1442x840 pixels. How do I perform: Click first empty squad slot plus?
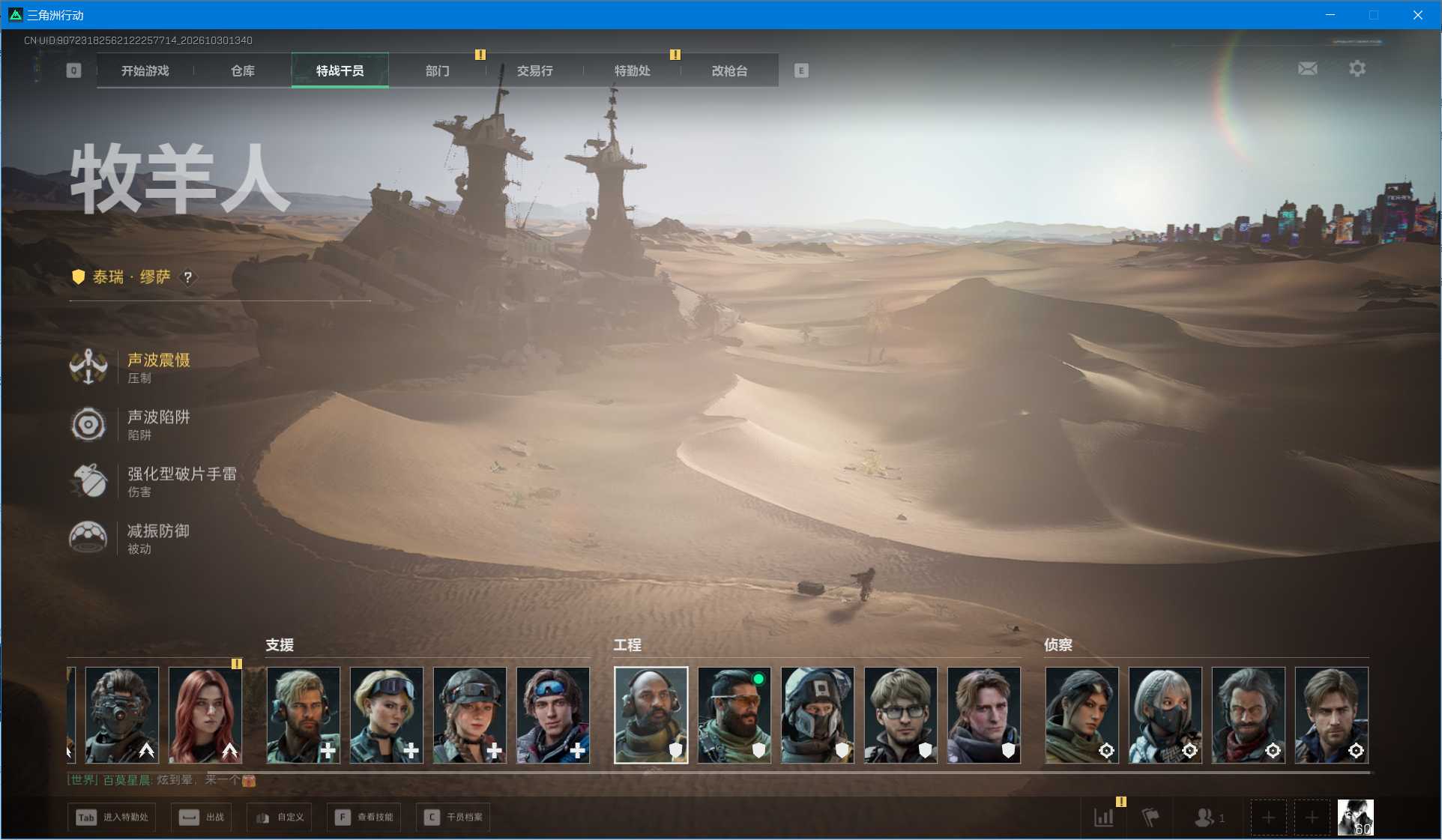(x=1268, y=818)
